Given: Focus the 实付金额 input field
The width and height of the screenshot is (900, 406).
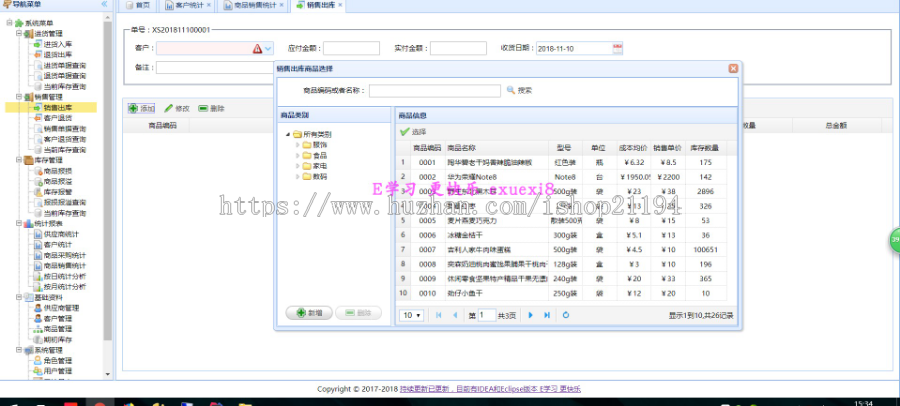Looking at the screenshot, I should (459, 48).
